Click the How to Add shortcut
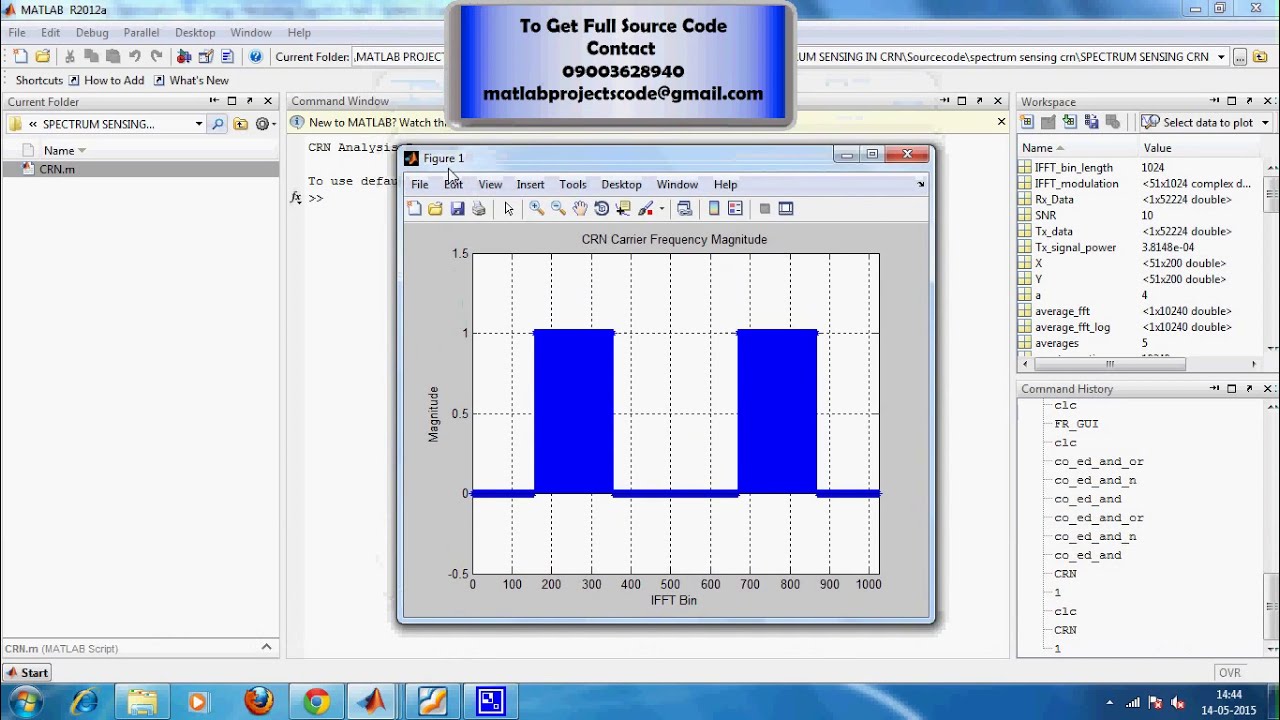 [x=106, y=80]
